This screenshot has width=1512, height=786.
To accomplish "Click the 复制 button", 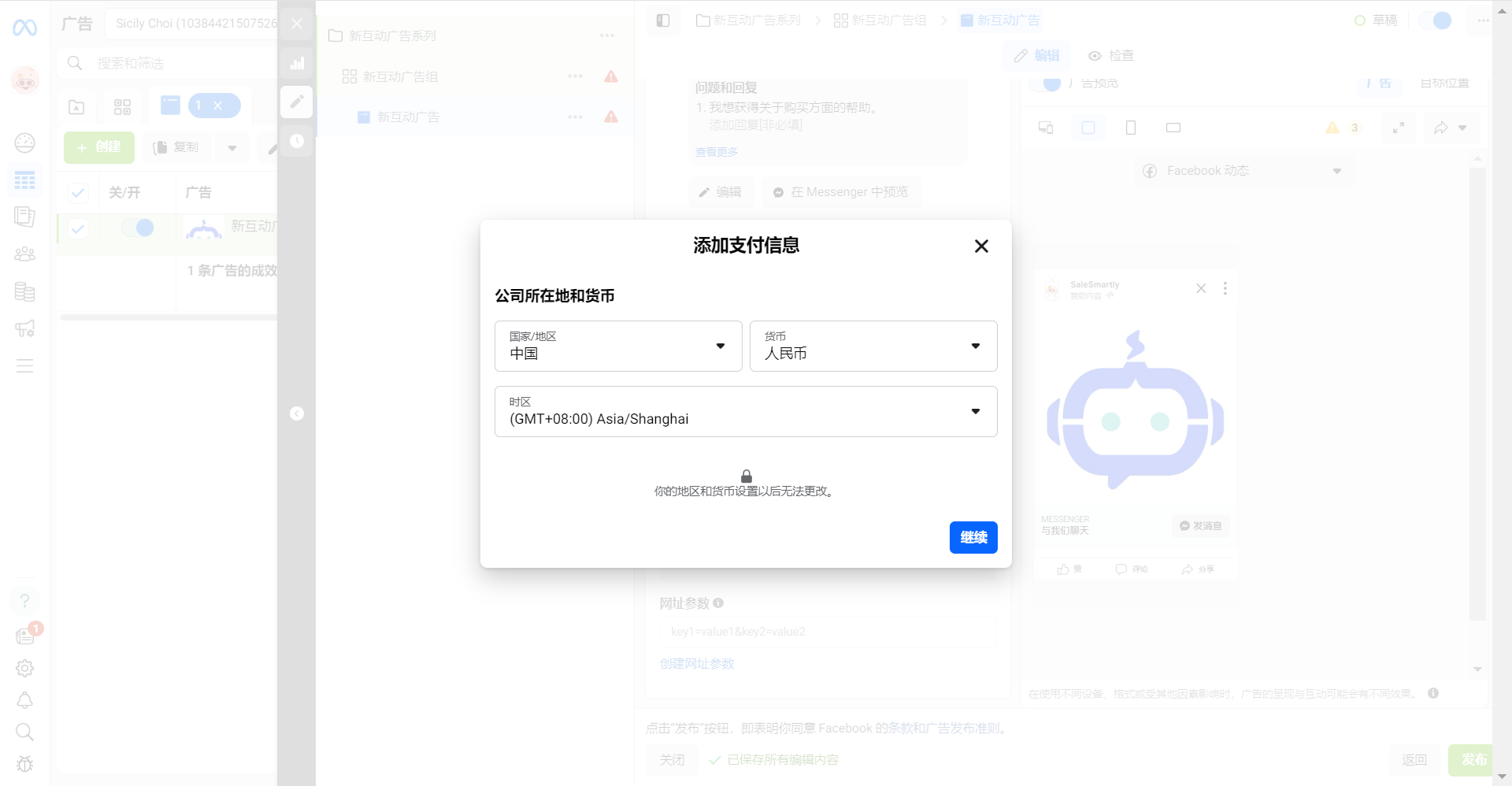I will (176, 147).
